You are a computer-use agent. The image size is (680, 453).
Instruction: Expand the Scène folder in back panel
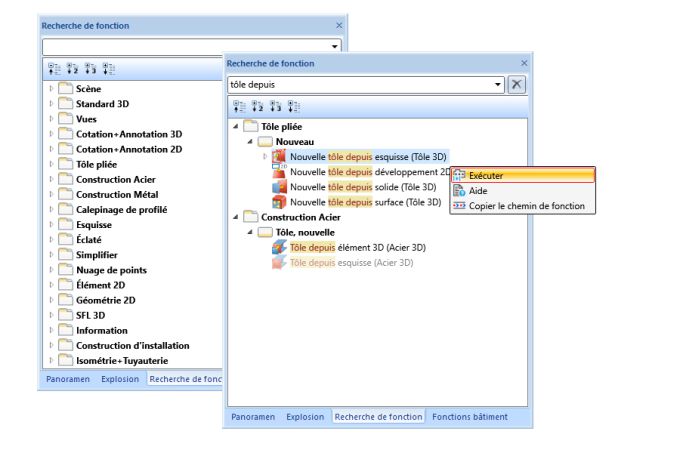(51, 89)
